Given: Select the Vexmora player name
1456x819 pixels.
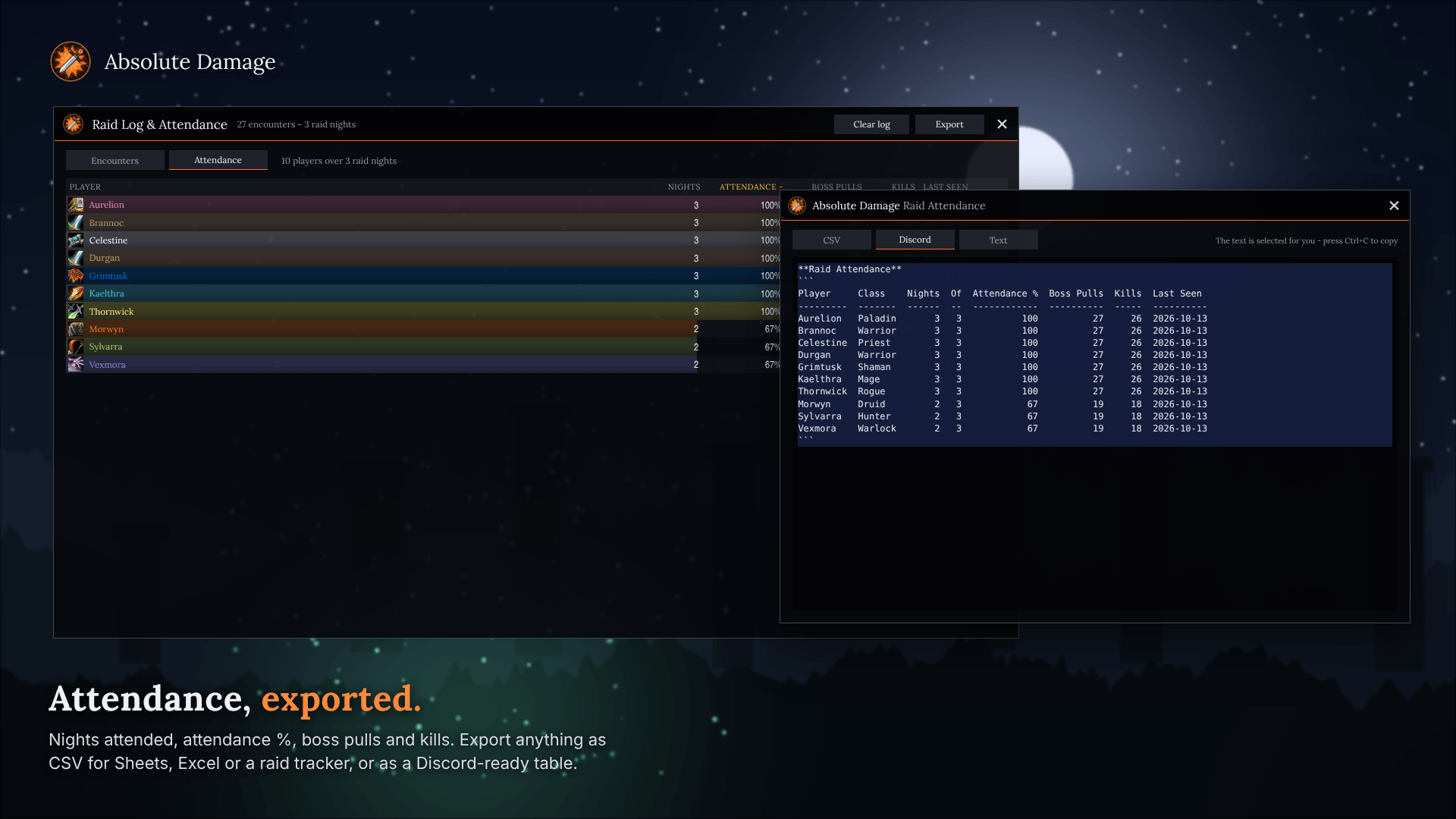Looking at the screenshot, I should [108, 365].
